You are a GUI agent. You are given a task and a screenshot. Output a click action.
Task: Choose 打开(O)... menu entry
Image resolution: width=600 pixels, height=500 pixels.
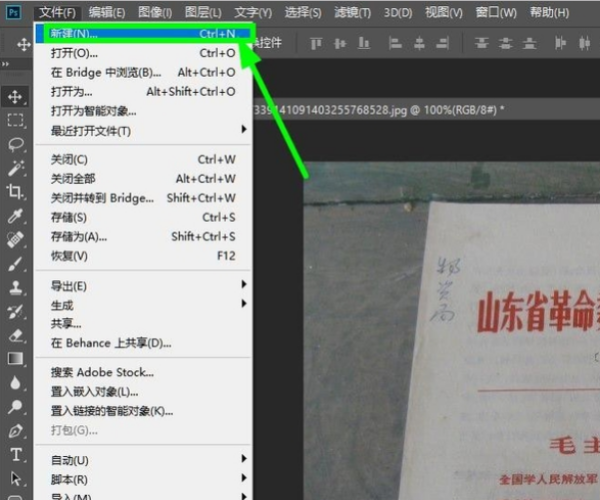(x=143, y=53)
